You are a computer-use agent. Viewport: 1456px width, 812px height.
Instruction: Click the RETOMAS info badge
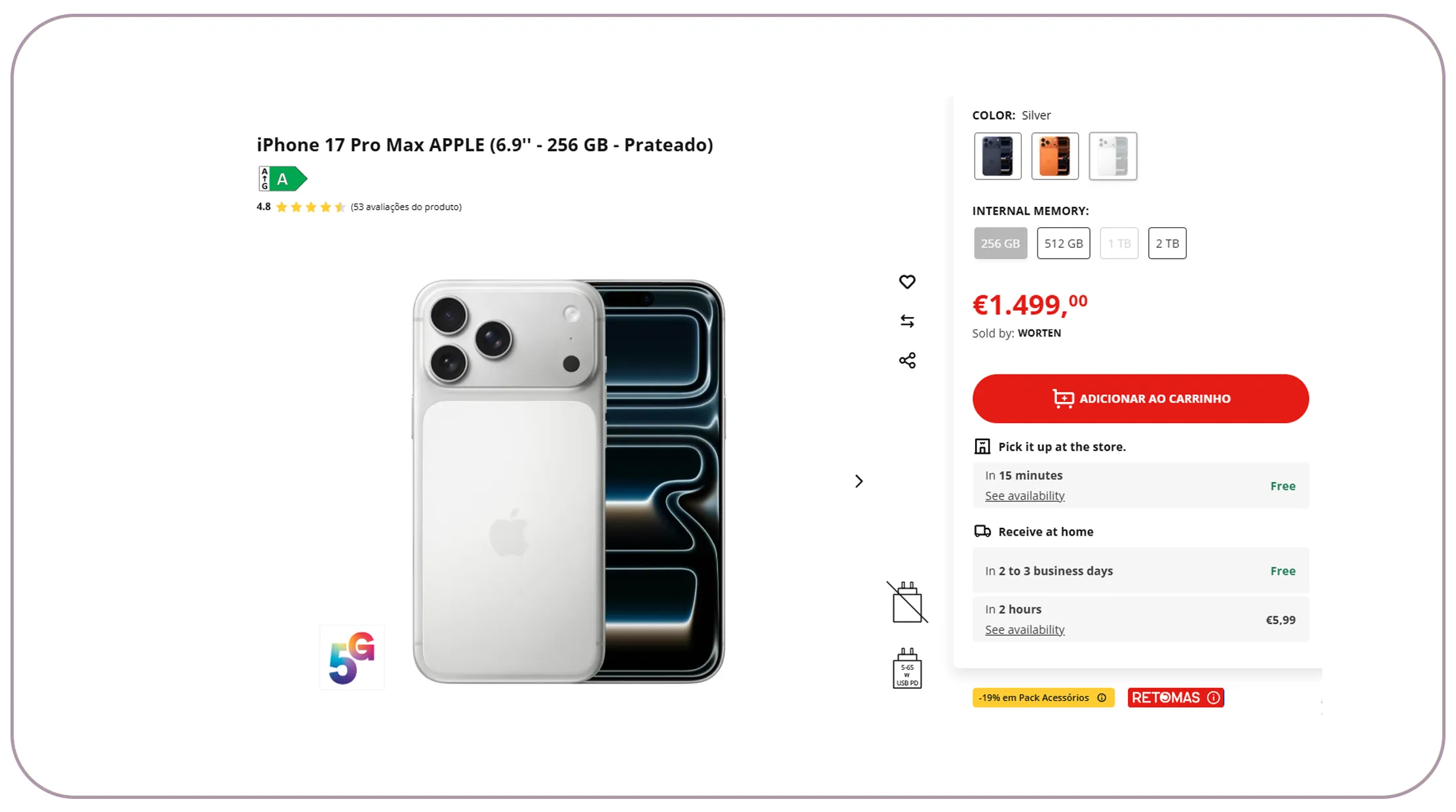tap(1176, 698)
